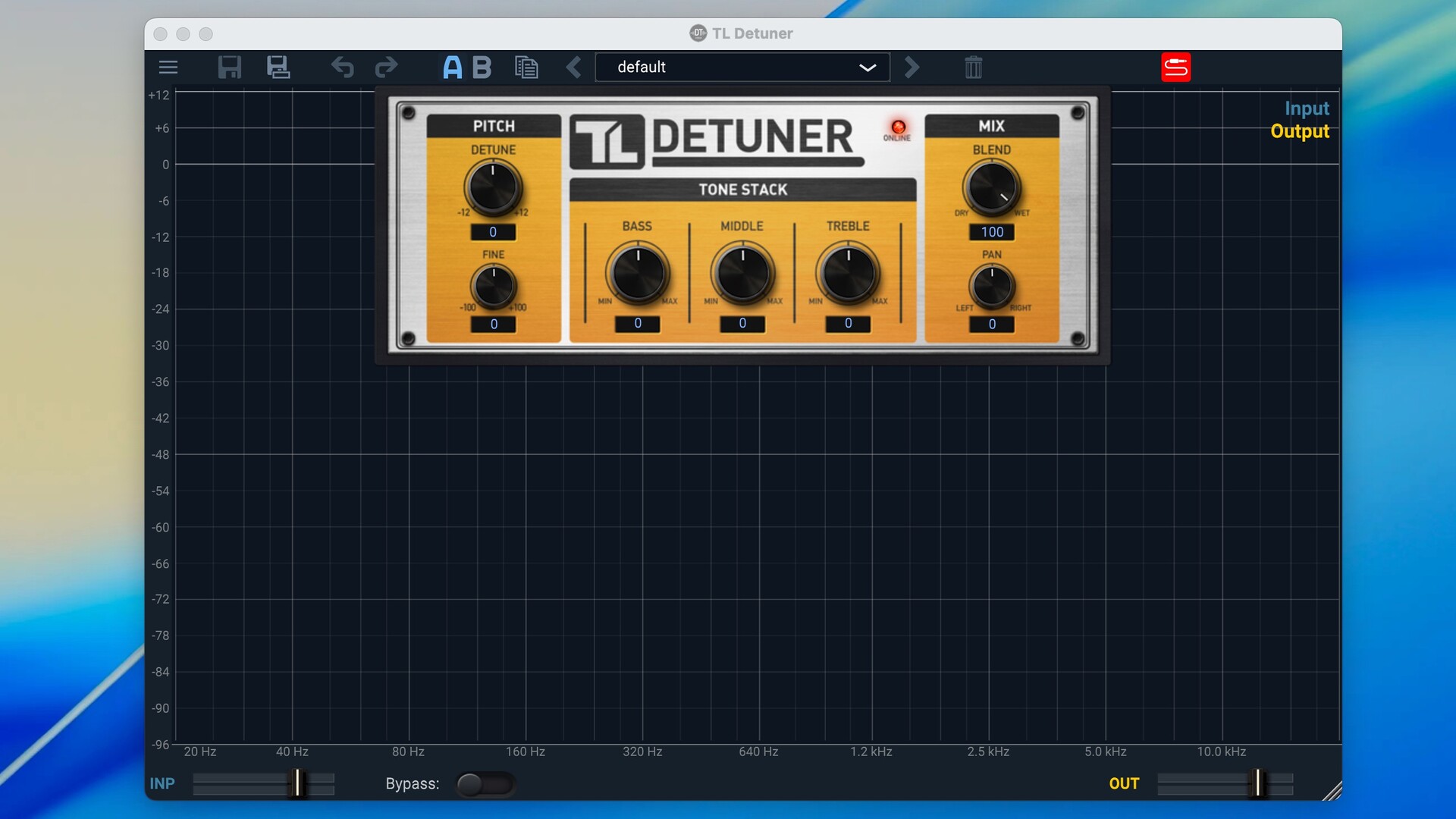Click the 1.2 kHz frequency label
The height and width of the screenshot is (819, 1456).
871,752
